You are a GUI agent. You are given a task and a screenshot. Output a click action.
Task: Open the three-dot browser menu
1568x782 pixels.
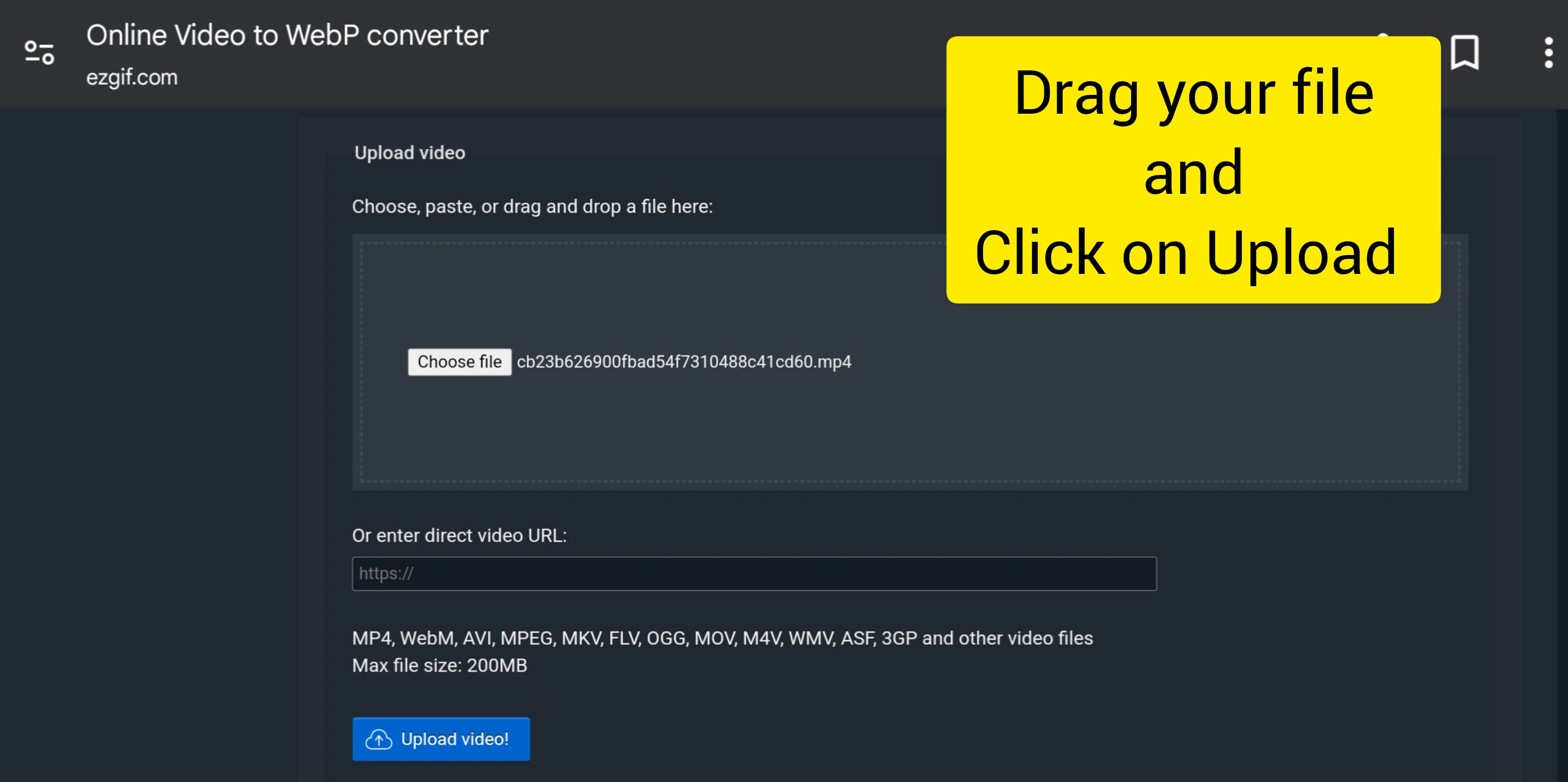[1548, 53]
